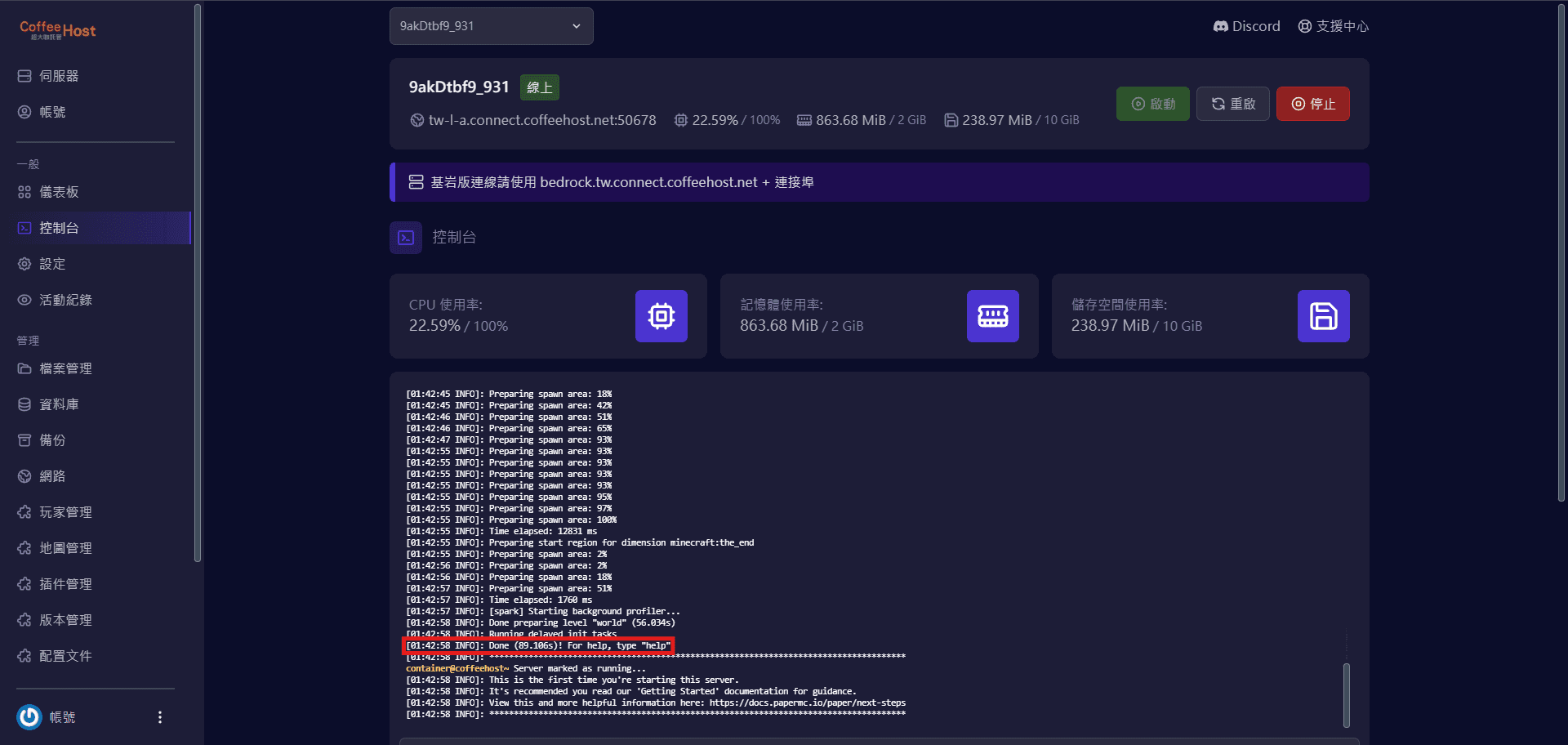Click the CPU 使用率 22.59% value
This screenshot has height=745, width=1568.
(x=434, y=326)
